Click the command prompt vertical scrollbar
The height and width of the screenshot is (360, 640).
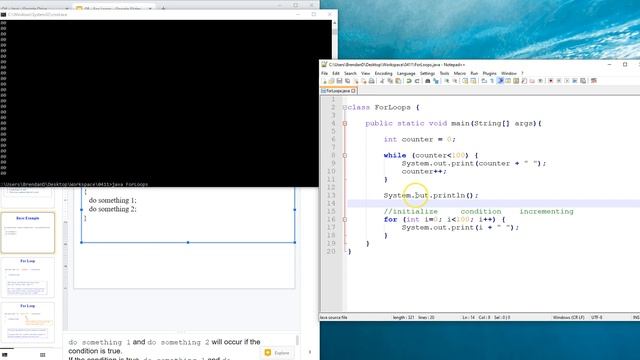[x=335, y=102]
